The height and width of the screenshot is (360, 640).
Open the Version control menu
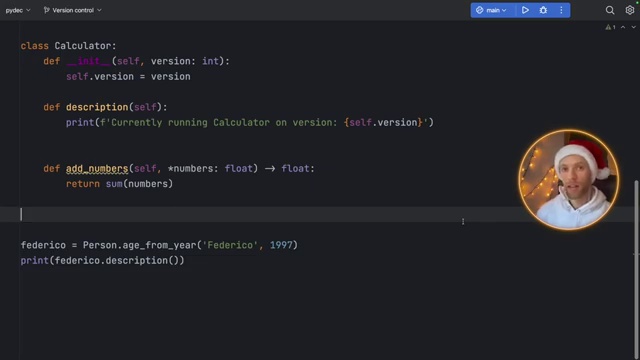pos(73,10)
